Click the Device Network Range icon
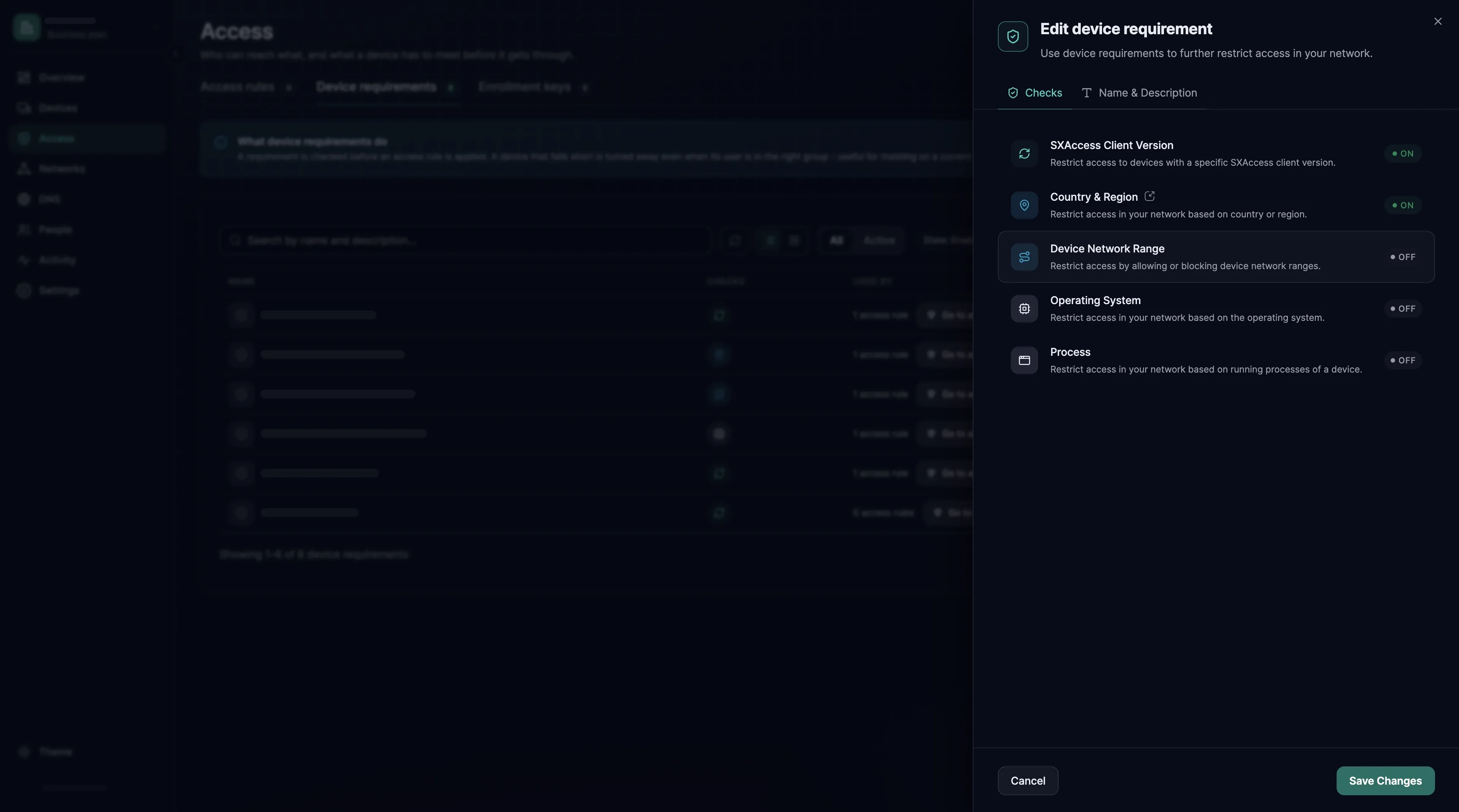The image size is (1459, 812). point(1024,257)
